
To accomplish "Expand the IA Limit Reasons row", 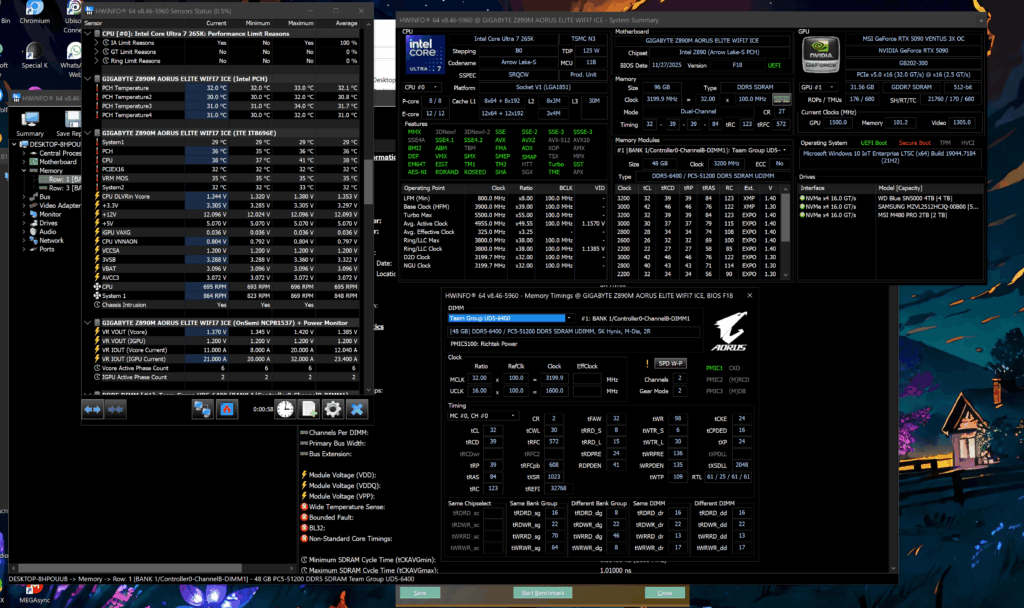I will [x=97, y=42].
